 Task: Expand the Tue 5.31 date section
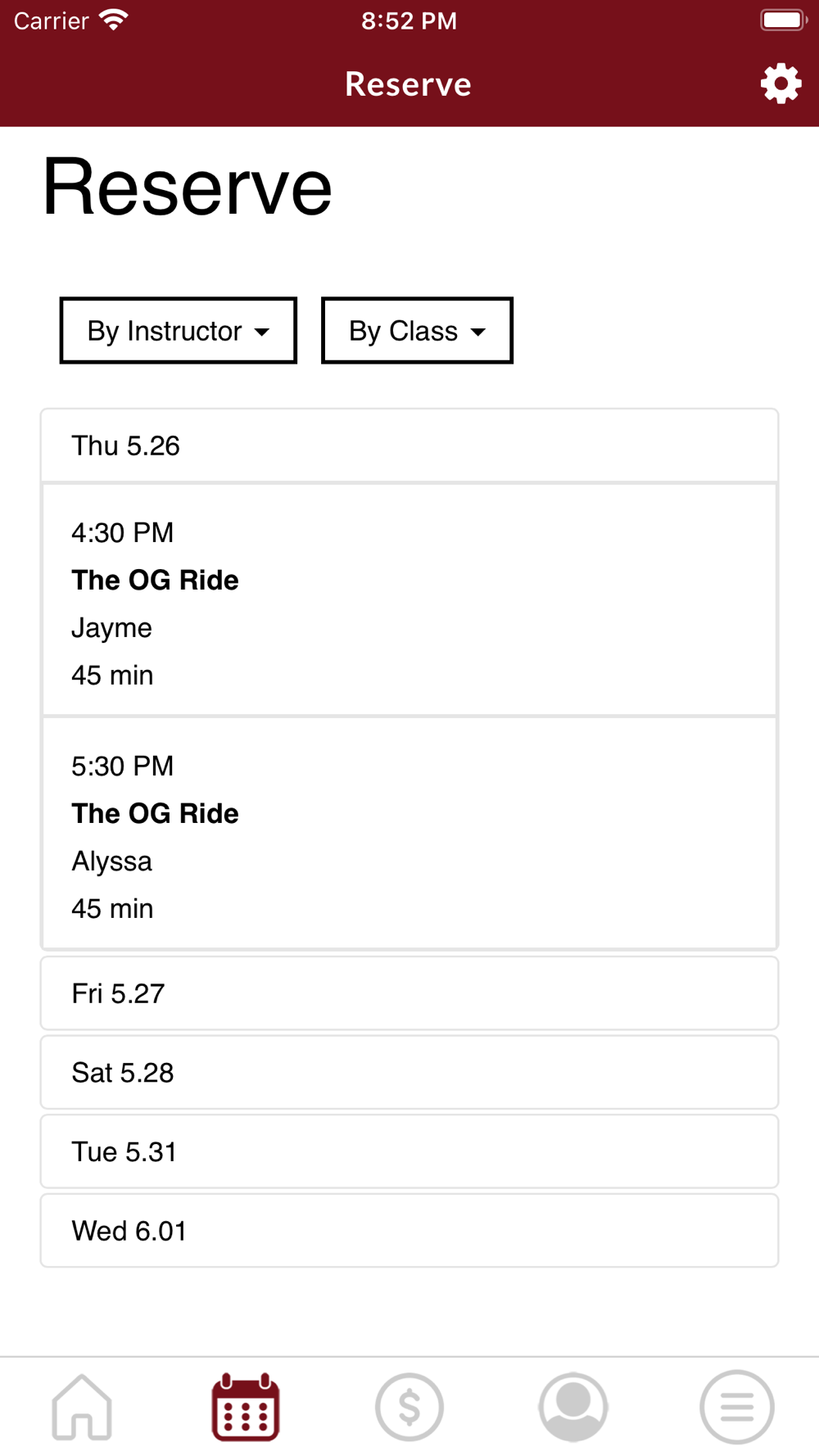(x=409, y=1151)
